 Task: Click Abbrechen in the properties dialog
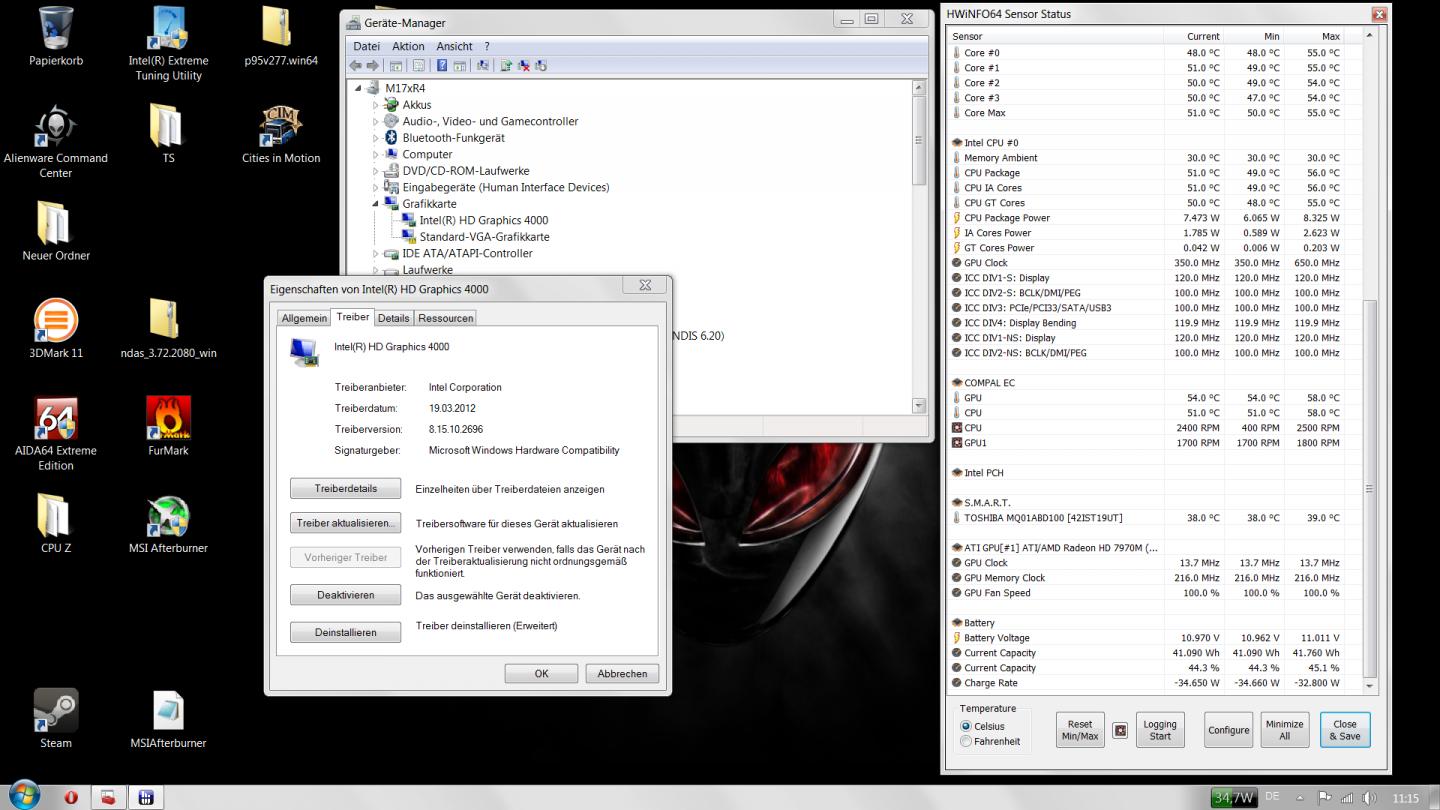[x=622, y=673]
